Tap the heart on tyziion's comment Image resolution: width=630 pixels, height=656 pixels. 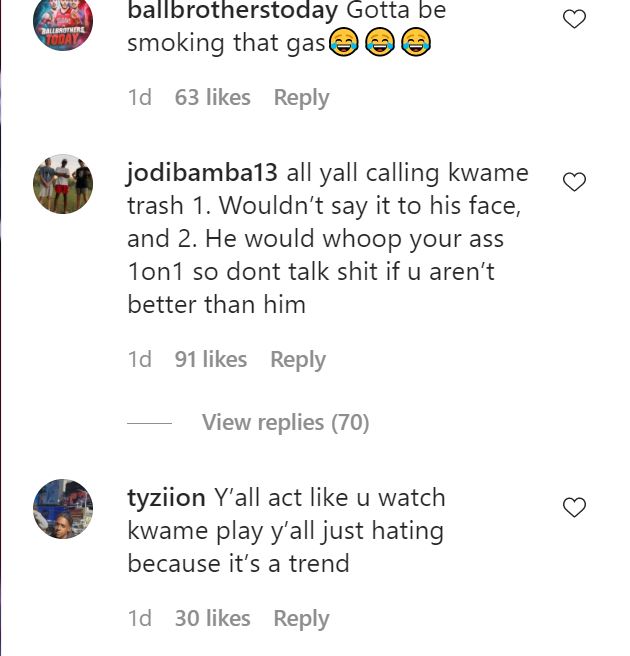coord(574,508)
